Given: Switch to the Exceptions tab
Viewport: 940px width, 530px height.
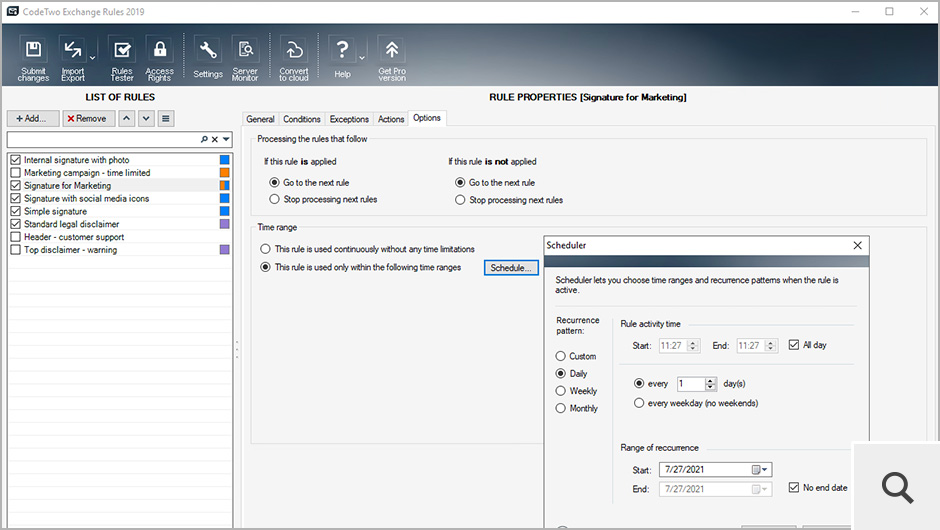Looking at the screenshot, I should click(349, 119).
